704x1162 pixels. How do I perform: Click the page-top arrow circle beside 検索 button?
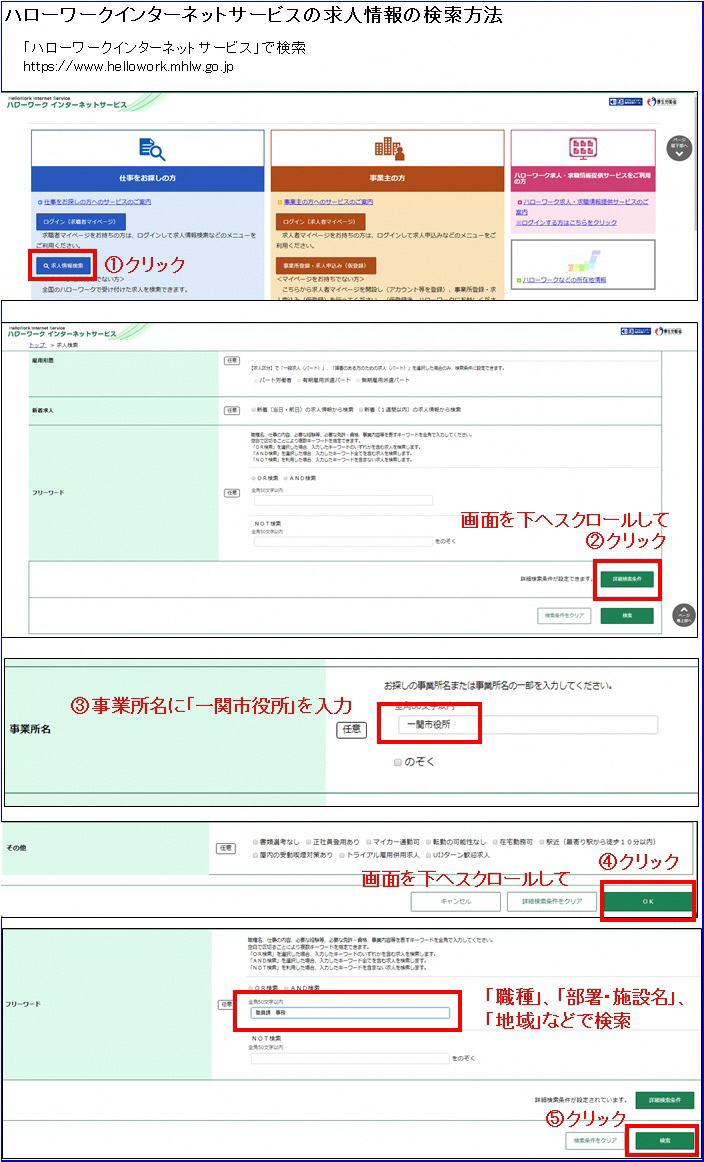tap(684, 615)
